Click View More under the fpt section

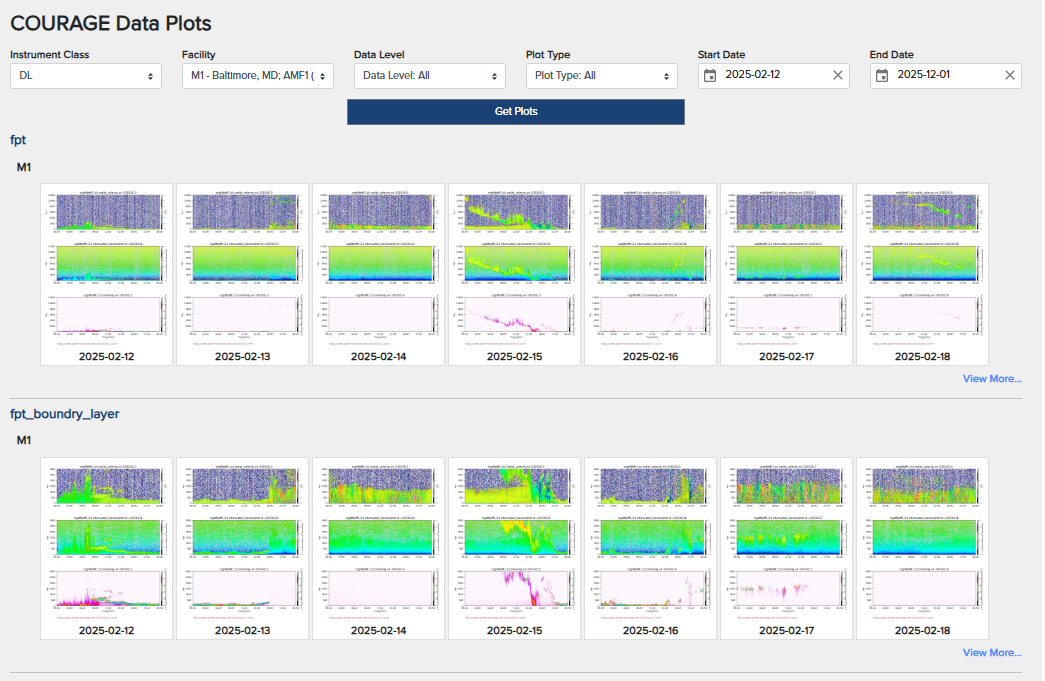tap(992, 378)
